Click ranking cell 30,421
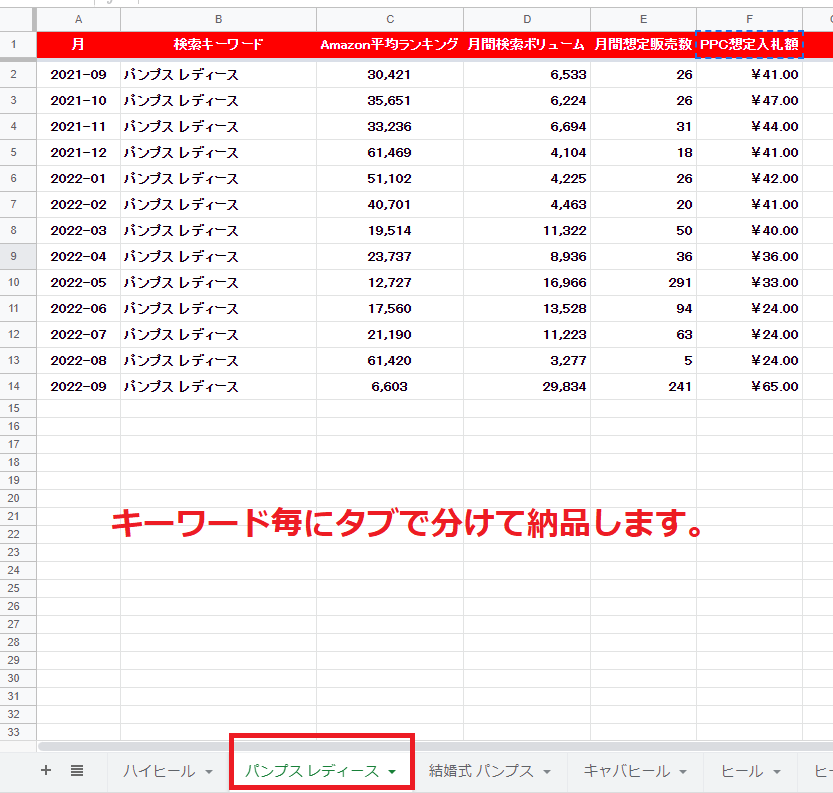Image resolution: width=833 pixels, height=793 pixels. point(390,75)
